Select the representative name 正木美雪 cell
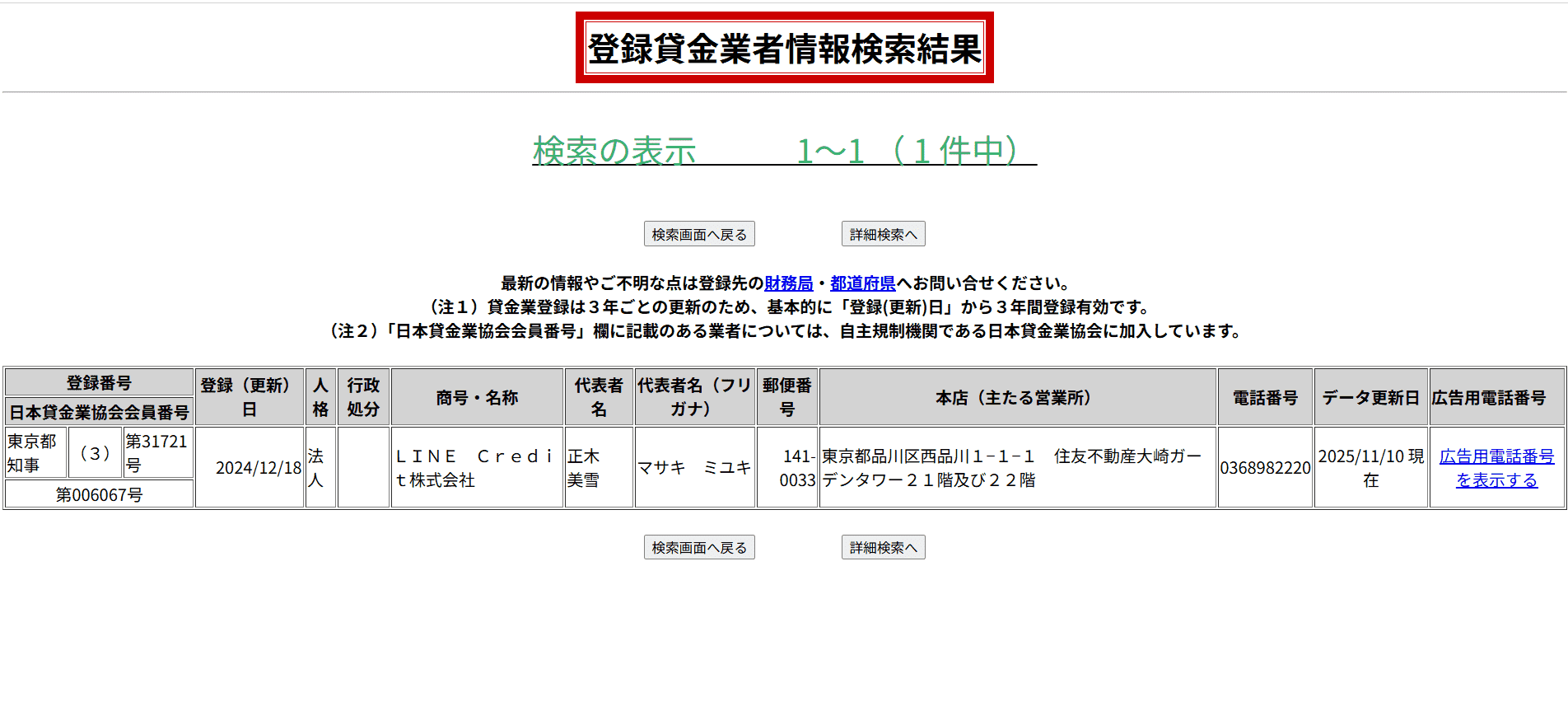 tap(598, 468)
